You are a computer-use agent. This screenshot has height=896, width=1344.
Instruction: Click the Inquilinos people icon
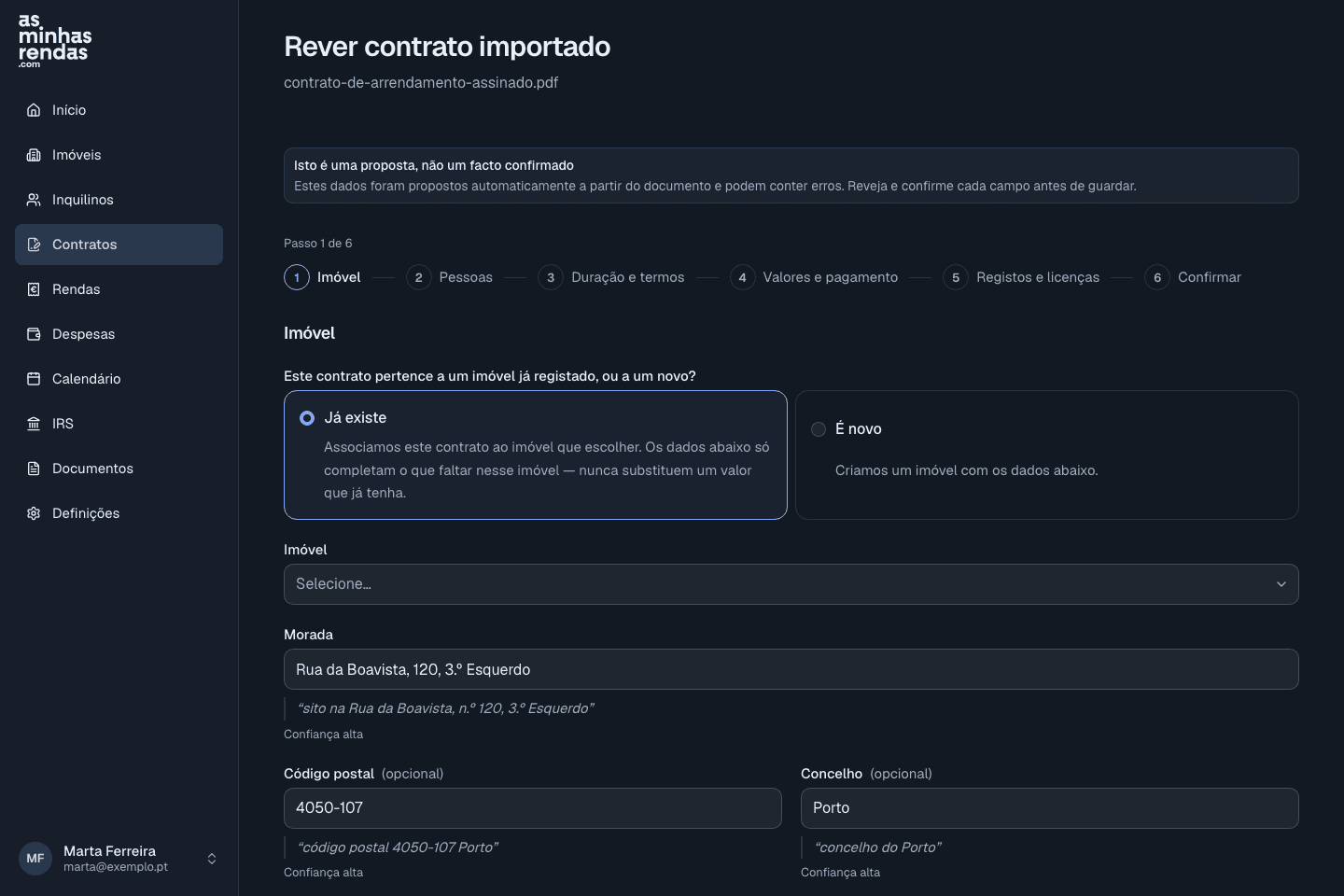(34, 200)
